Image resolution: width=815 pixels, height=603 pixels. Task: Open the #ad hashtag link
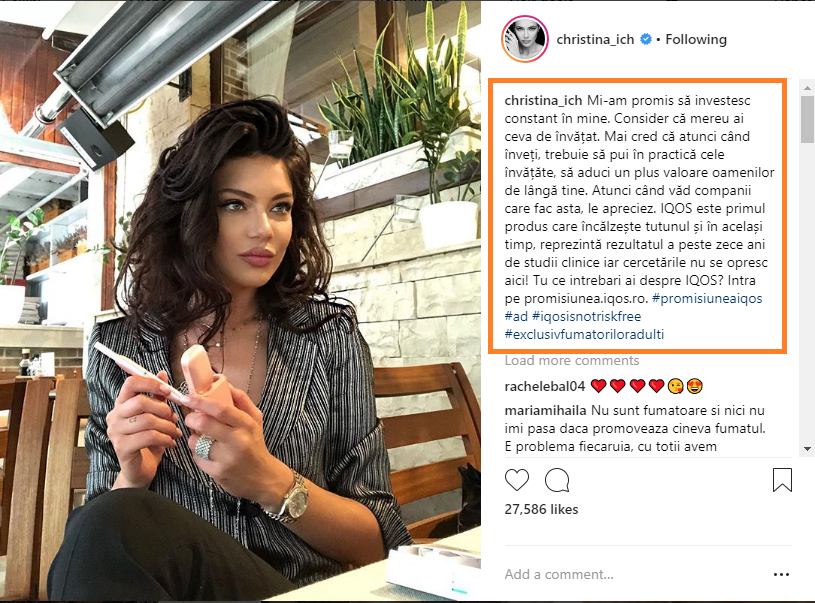tap(516, 317)
